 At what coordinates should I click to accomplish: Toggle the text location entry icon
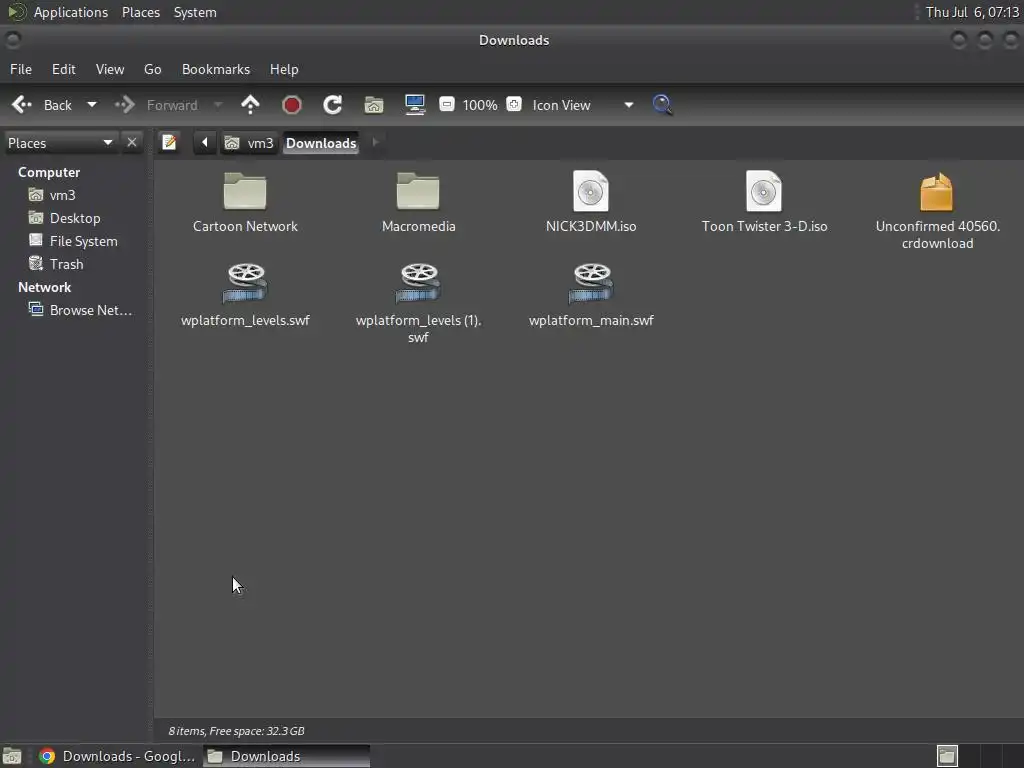tap(169, 142)
